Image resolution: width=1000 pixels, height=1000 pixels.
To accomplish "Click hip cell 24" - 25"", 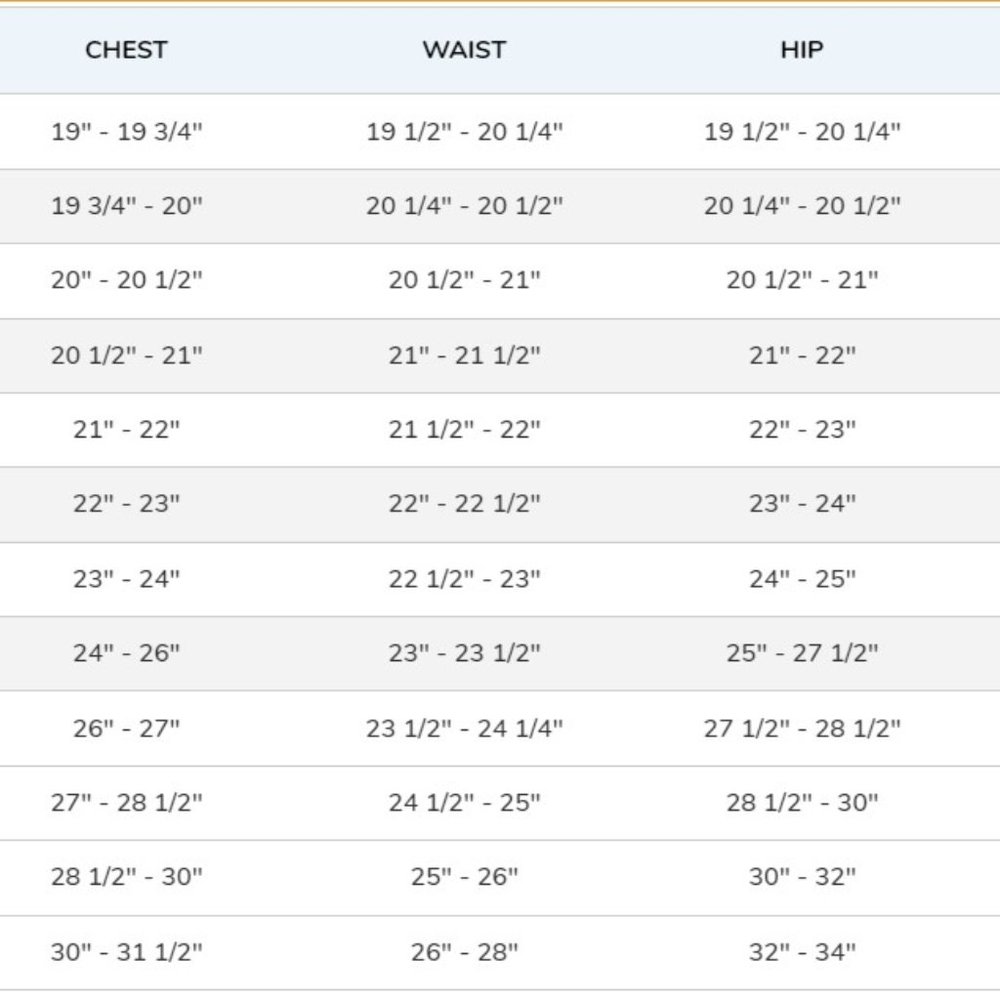I will (802, 579).
